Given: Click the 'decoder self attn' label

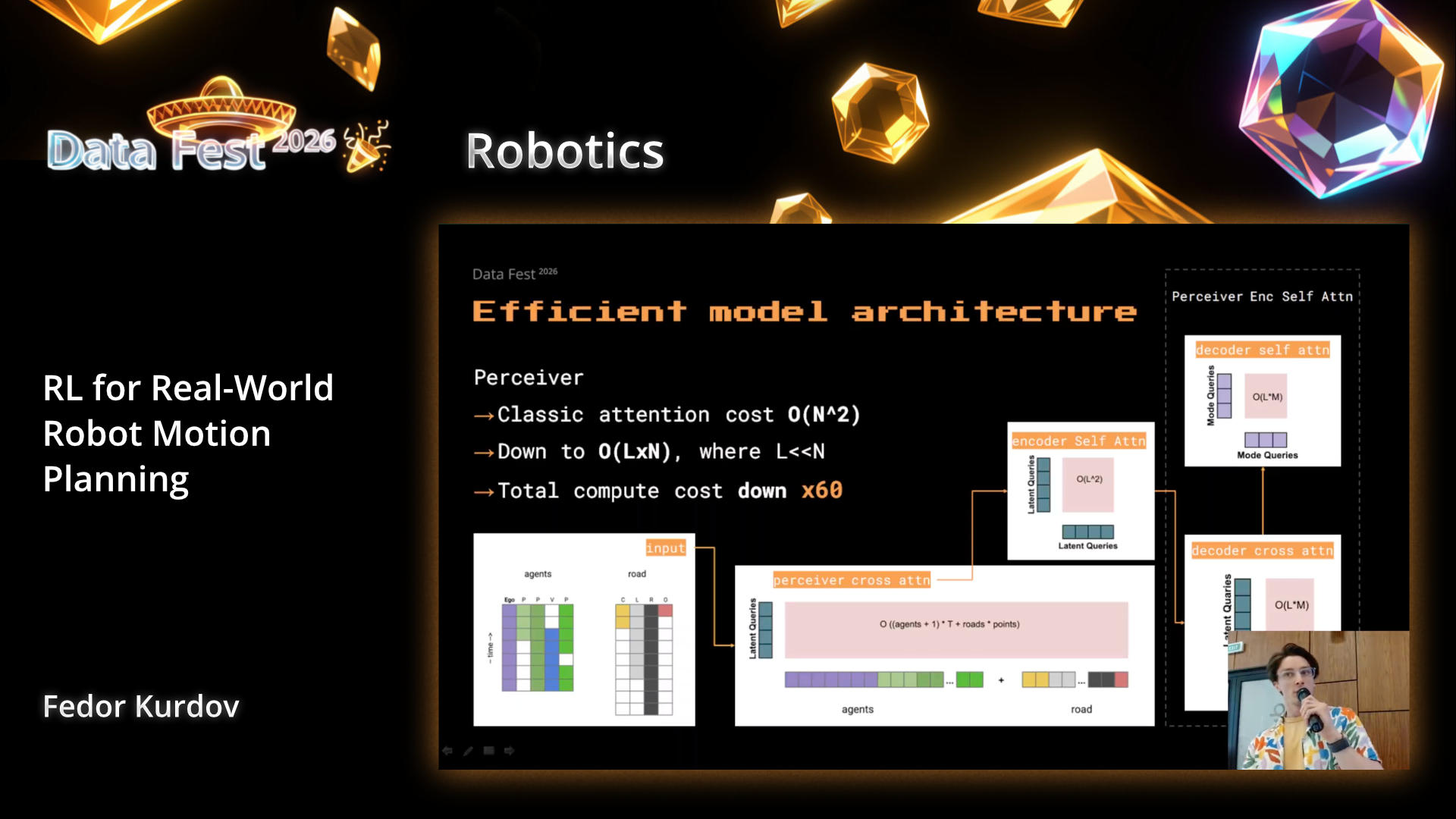Looking at the screenshot, I should [x=1263, y=350].
